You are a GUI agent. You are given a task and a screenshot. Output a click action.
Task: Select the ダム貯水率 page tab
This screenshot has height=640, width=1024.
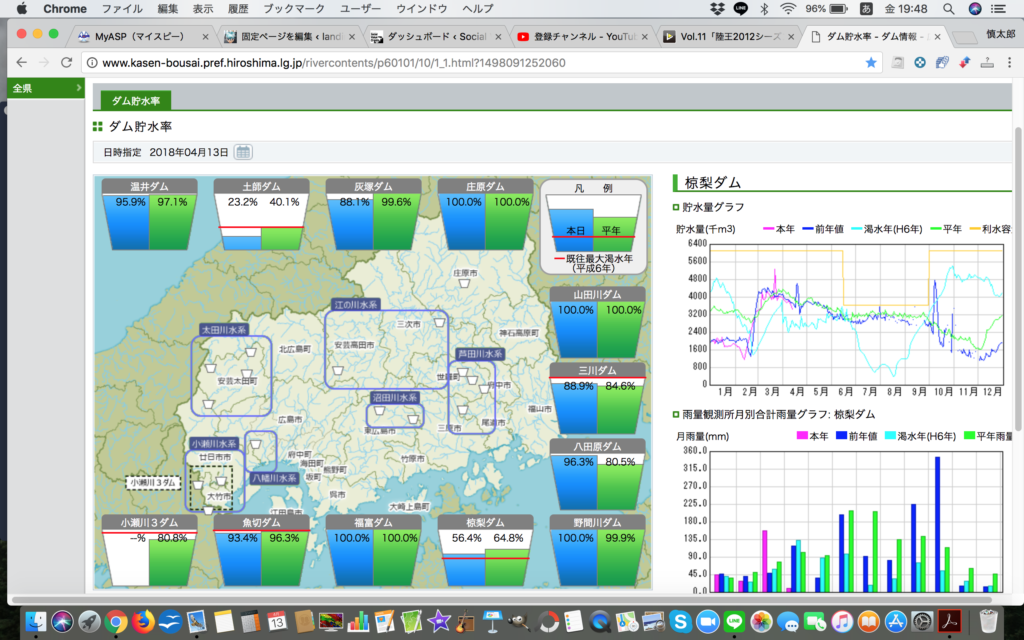coord(137,101)
